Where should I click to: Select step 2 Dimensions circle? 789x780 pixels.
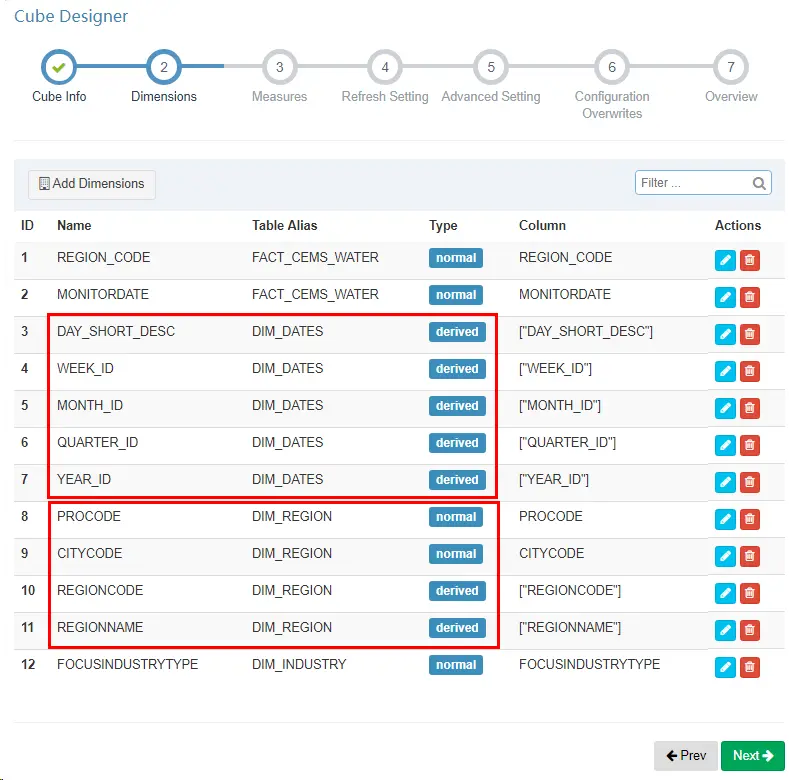coord(164,67)
